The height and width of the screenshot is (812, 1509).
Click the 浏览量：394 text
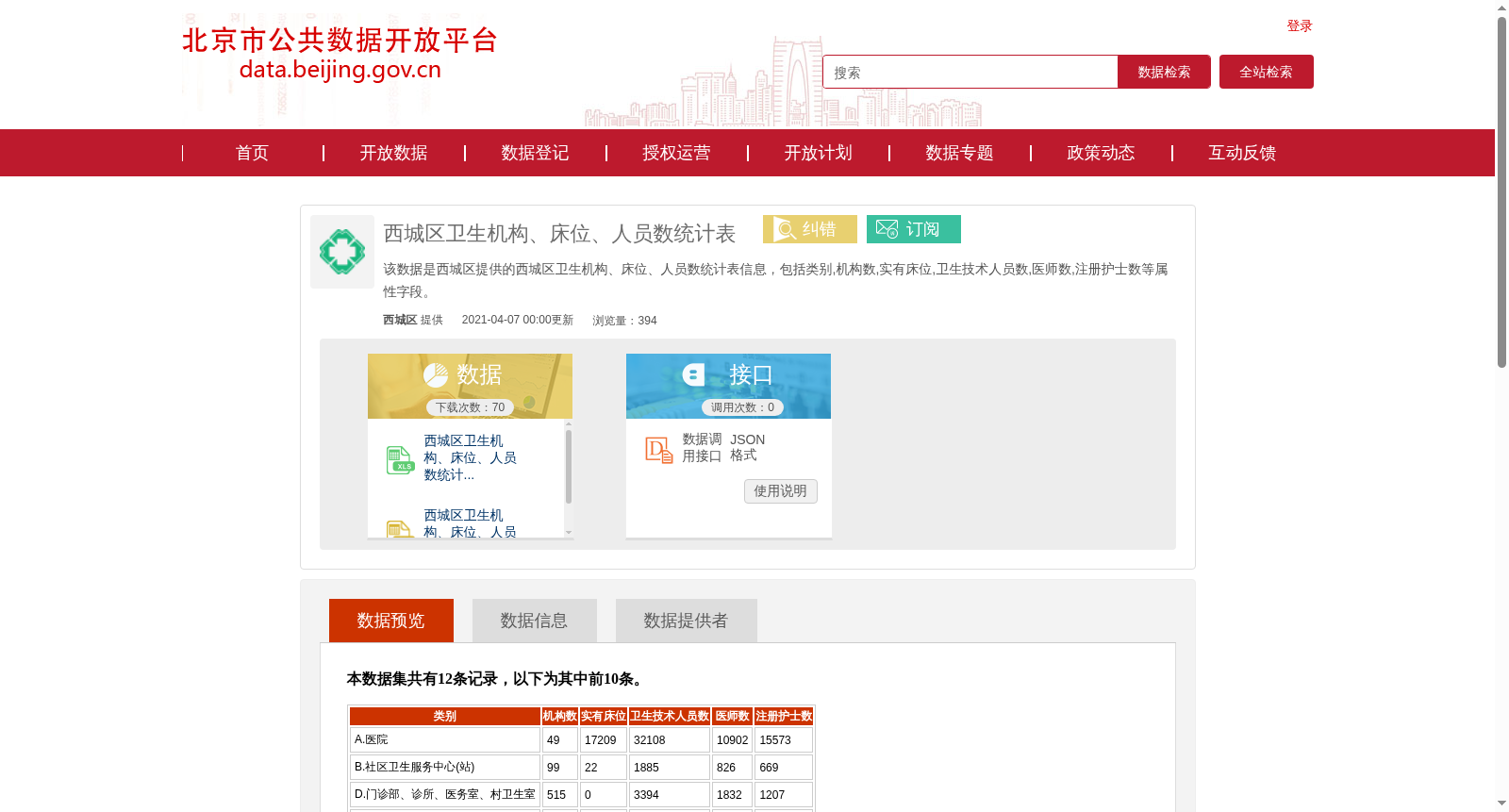point(624,321)
